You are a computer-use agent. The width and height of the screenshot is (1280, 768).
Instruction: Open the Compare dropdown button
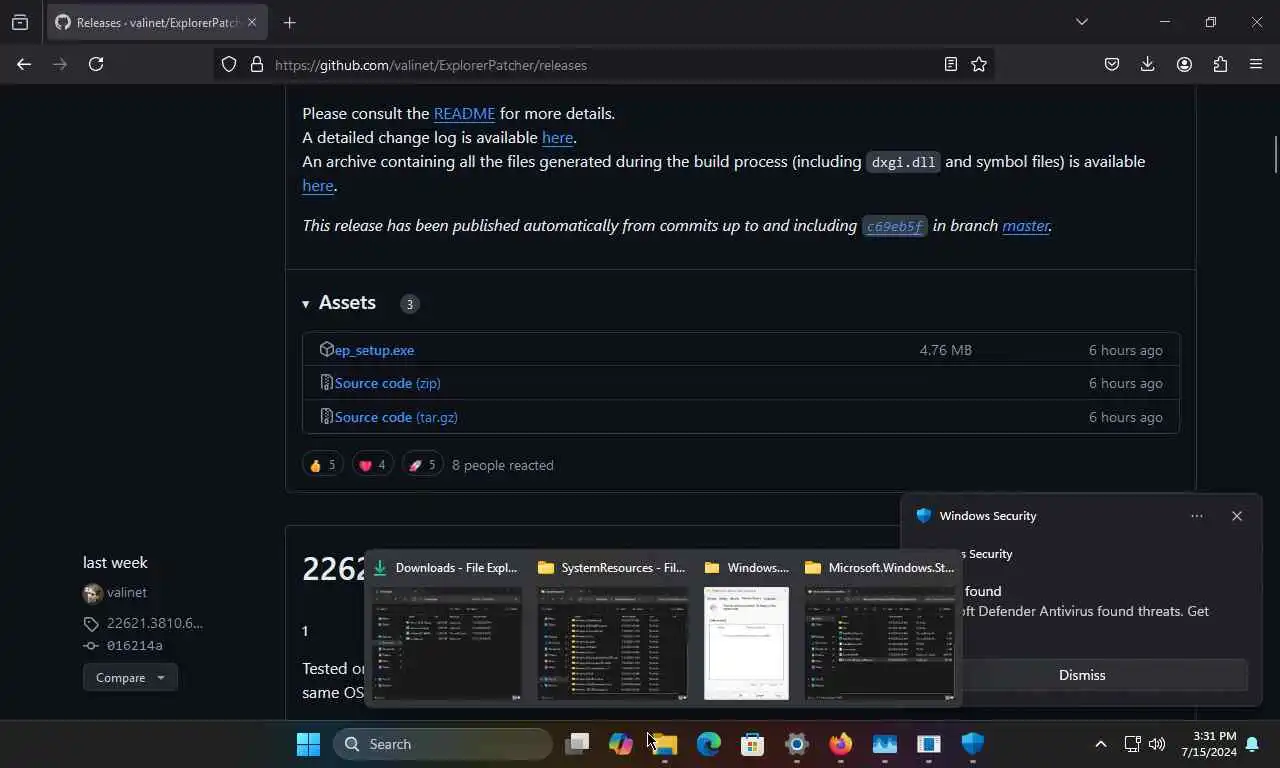130,678
